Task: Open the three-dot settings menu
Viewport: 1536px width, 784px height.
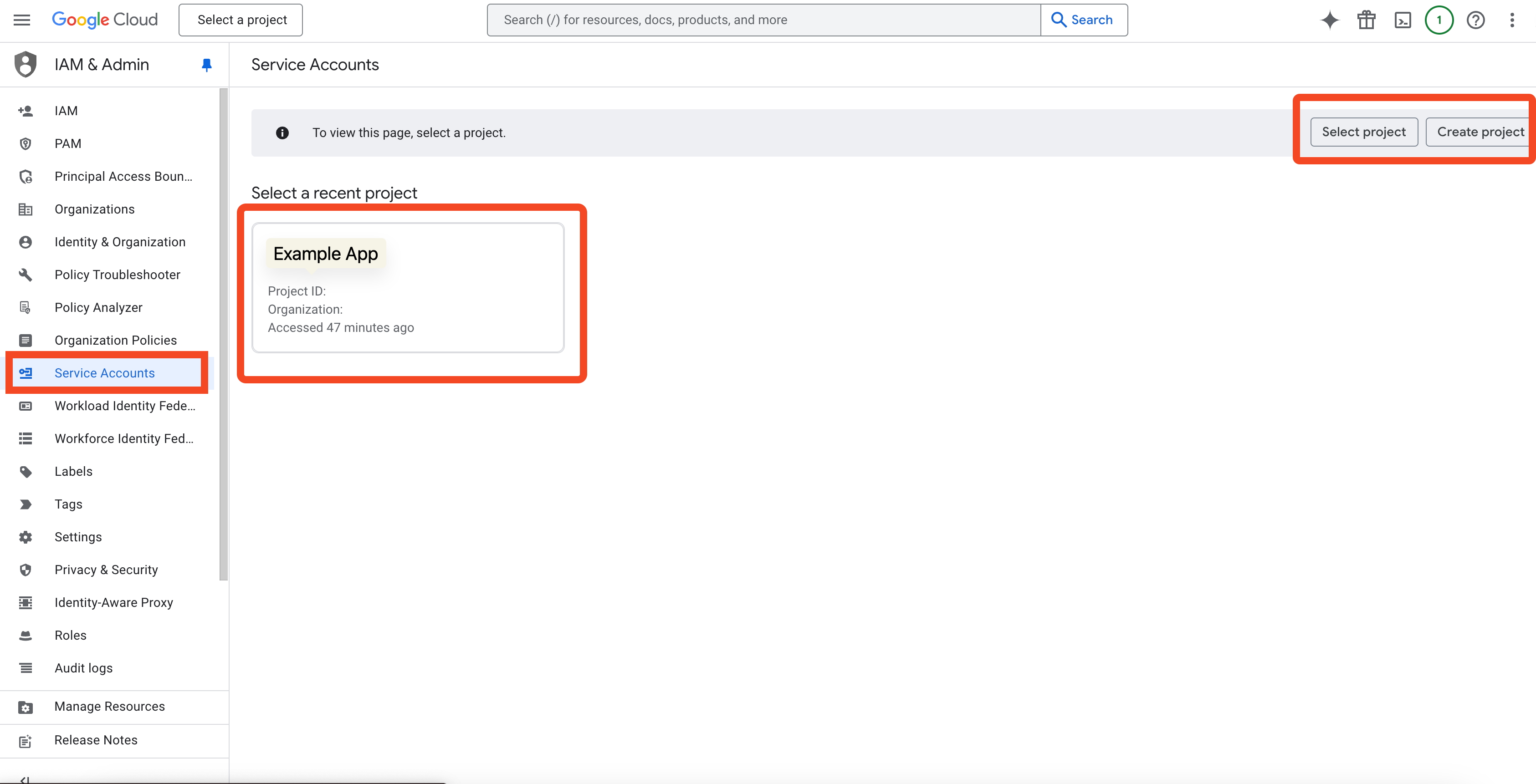Action: coord(1512,20)
